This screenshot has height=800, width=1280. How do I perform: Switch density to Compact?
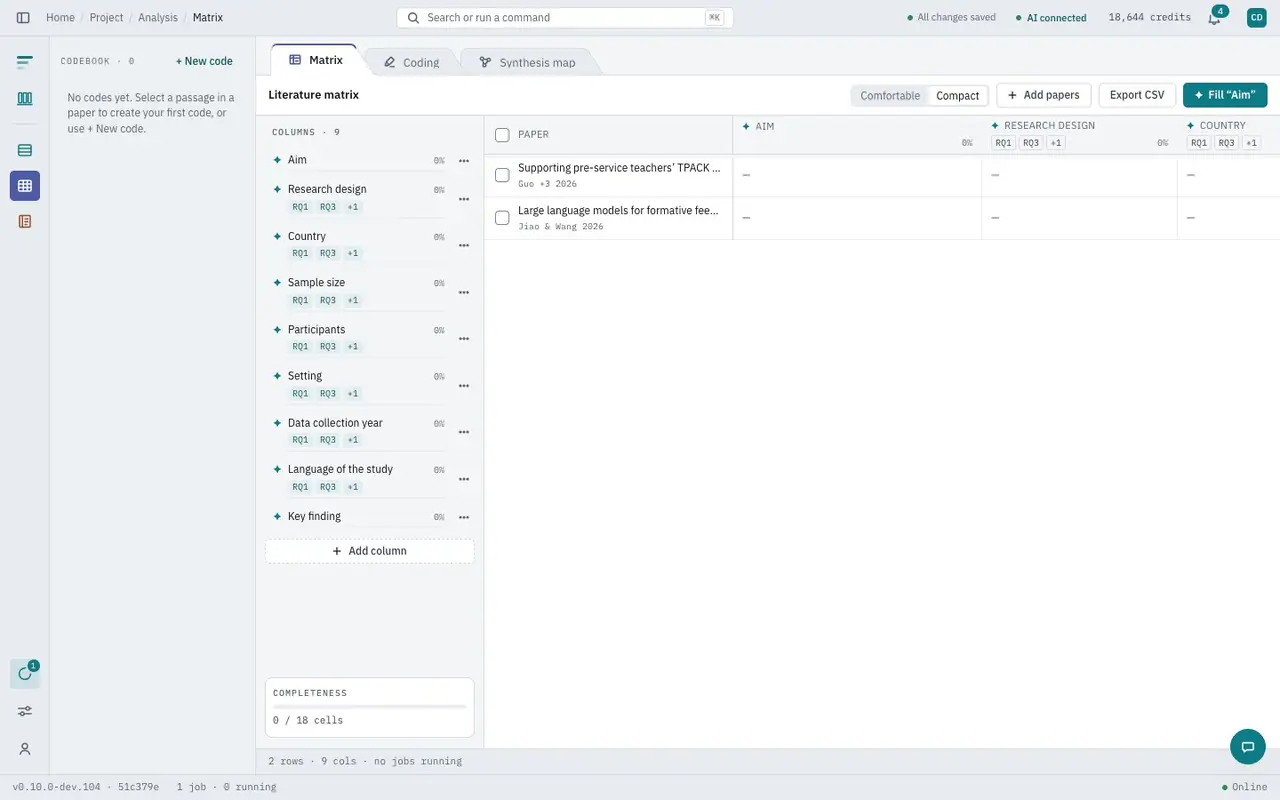click(958, 96)
